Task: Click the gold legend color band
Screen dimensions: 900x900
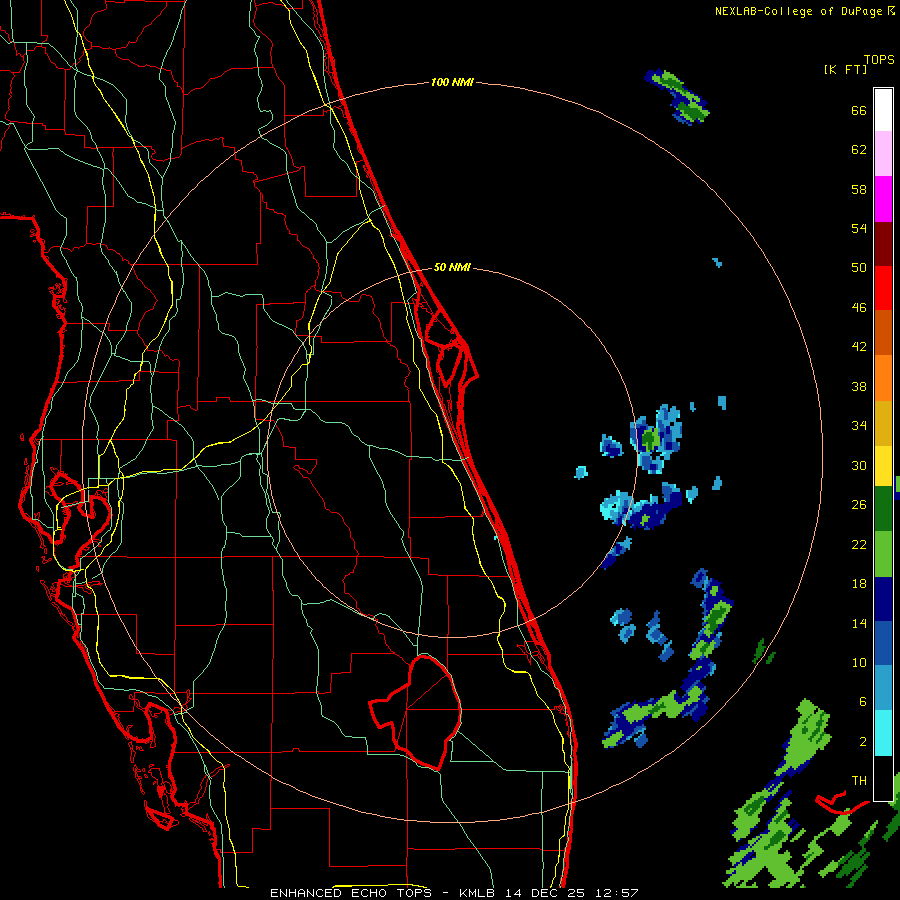Action: pos(883,423)
